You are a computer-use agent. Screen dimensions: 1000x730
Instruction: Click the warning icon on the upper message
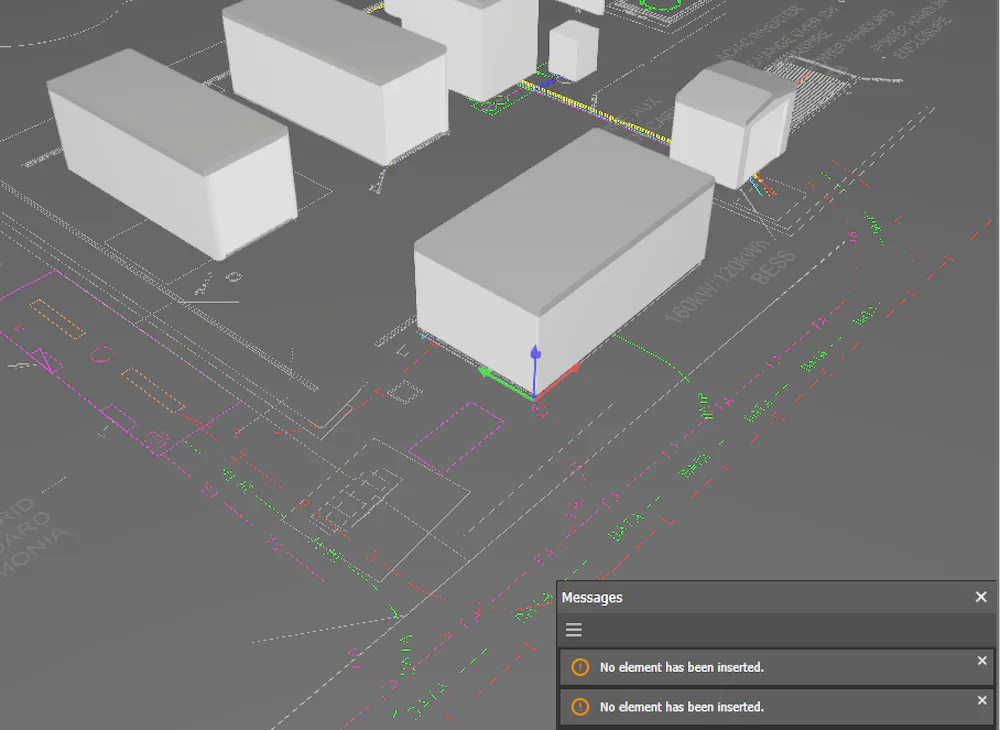[580, 667]
